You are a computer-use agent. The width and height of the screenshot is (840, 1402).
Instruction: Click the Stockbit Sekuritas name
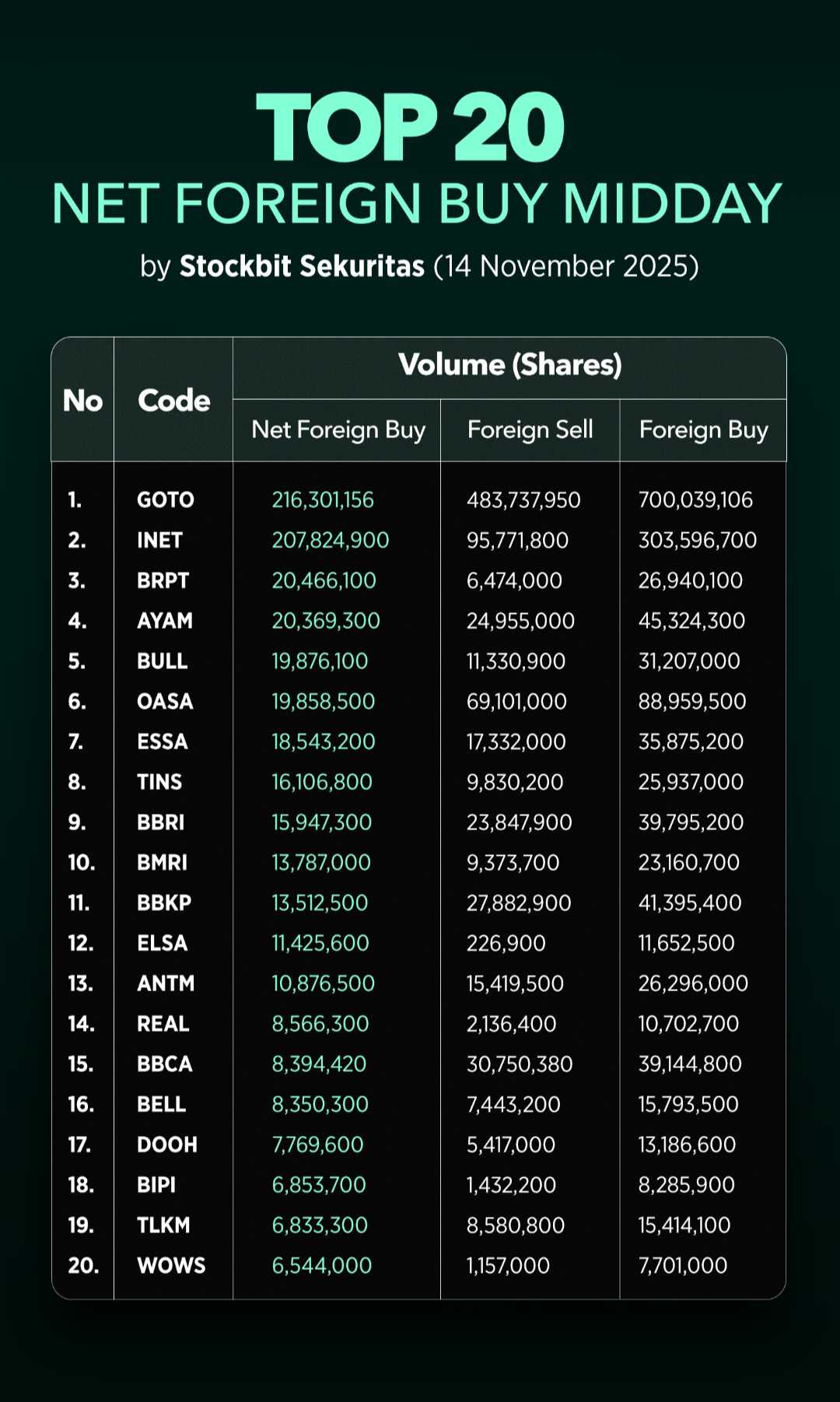click(x=302, y=266)
